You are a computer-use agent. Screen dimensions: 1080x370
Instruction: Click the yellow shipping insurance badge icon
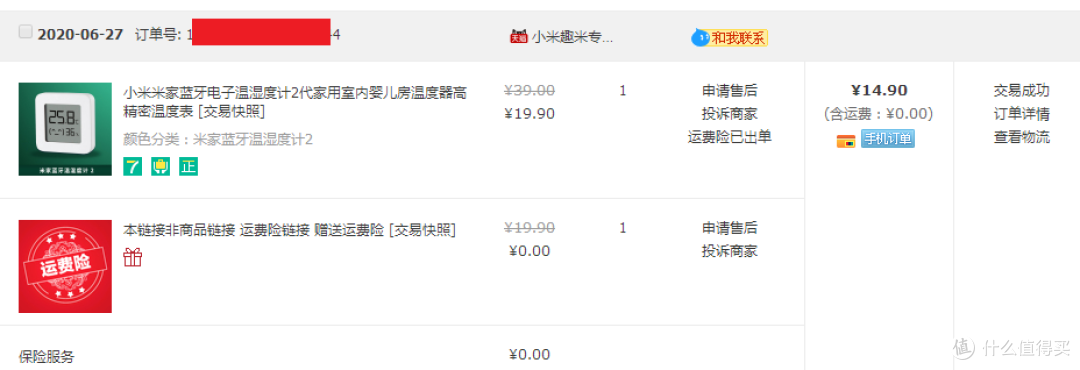coord(160,166)
